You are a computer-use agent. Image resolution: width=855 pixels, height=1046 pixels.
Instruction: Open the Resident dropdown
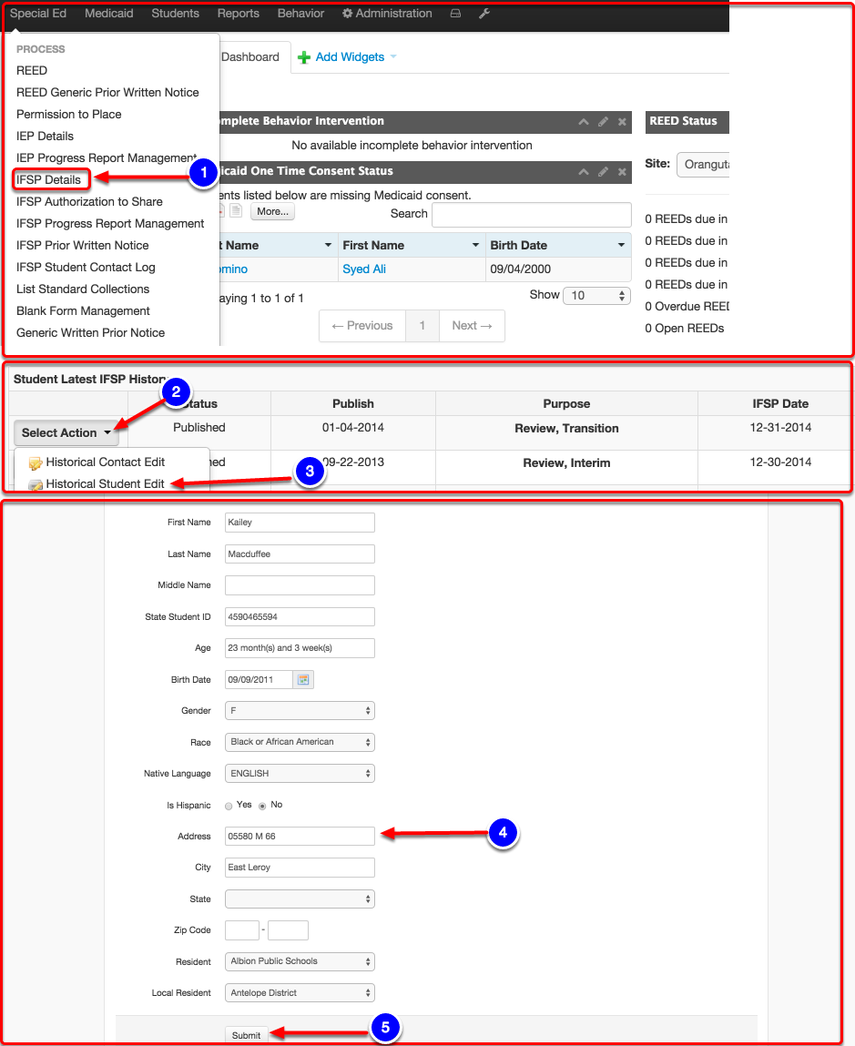click(x=299, y=961)
